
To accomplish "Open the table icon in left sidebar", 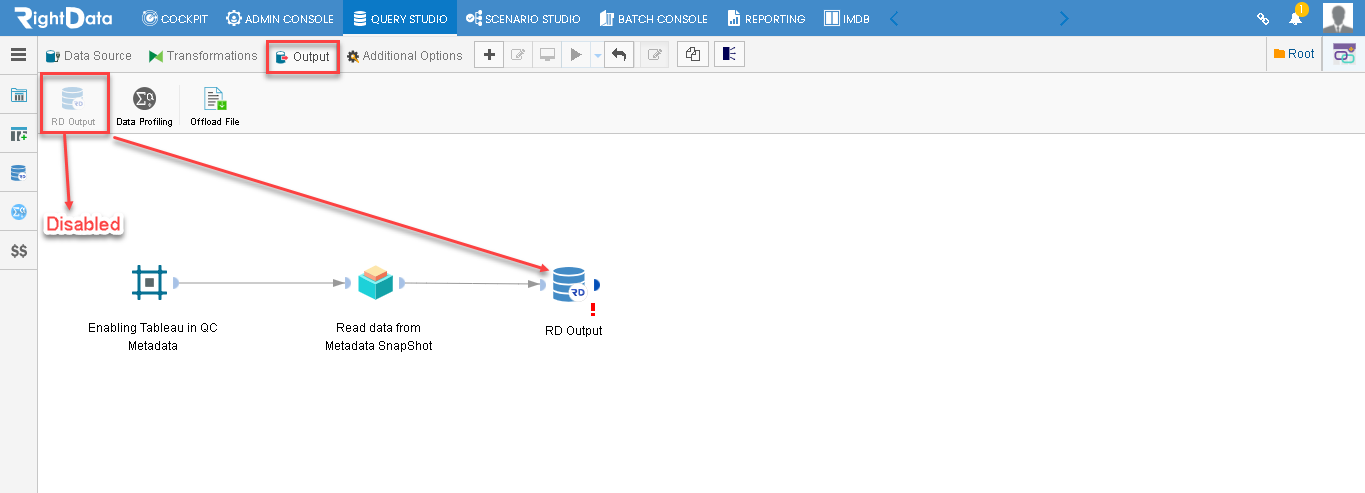I will click(18, 95).
